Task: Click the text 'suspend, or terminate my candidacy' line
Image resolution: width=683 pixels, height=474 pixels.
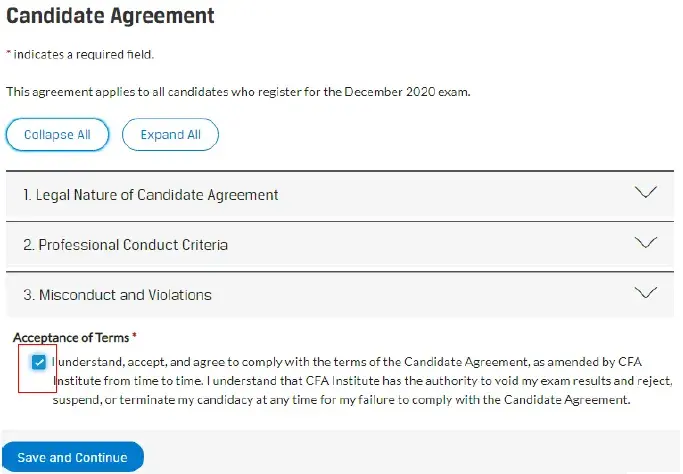Action: (341, 400)
